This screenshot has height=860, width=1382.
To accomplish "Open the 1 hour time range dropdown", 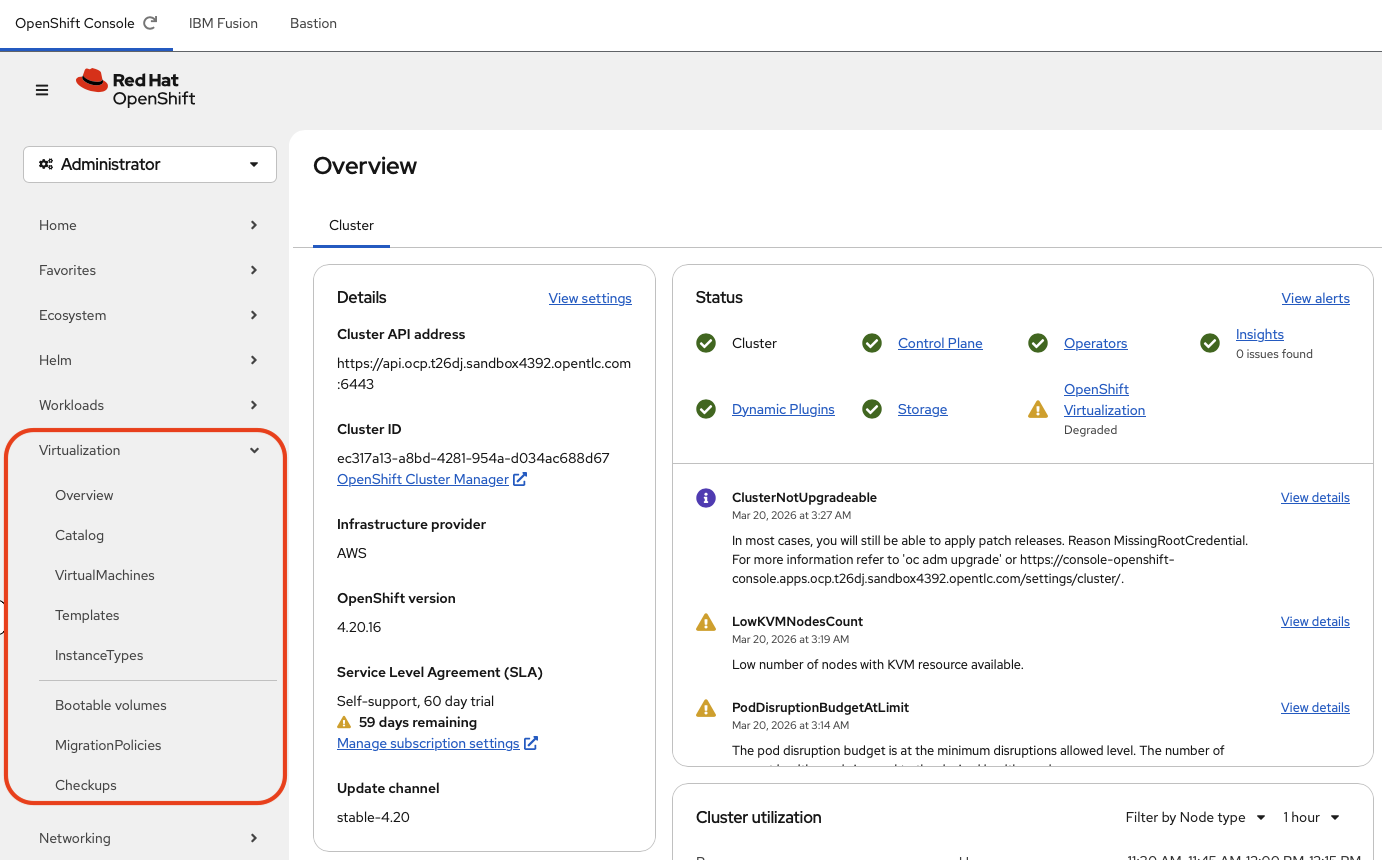I will pyautogui.click(x=1311, y=817).
